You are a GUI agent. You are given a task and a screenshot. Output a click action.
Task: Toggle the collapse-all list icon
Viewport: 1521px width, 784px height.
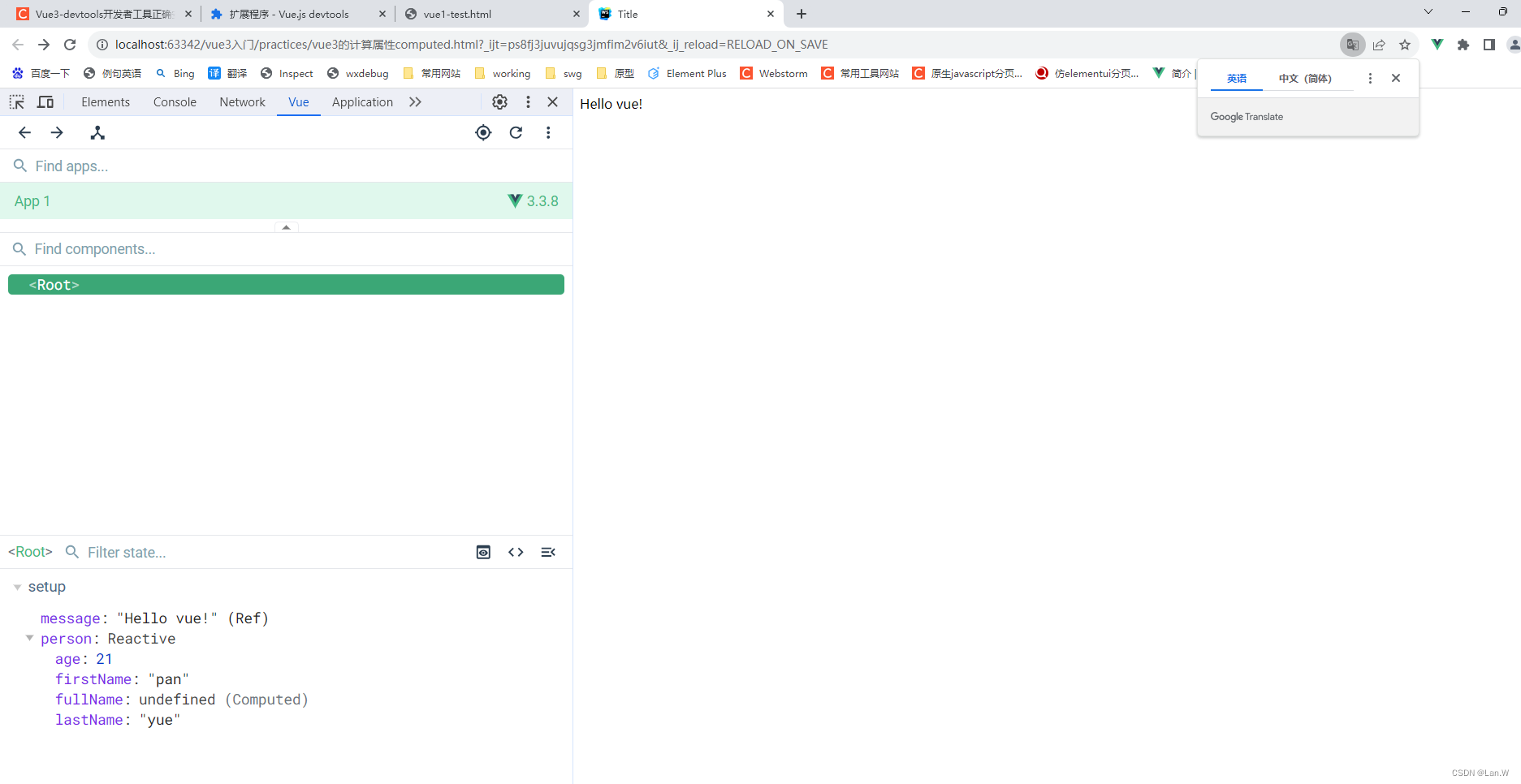point(548,552)
